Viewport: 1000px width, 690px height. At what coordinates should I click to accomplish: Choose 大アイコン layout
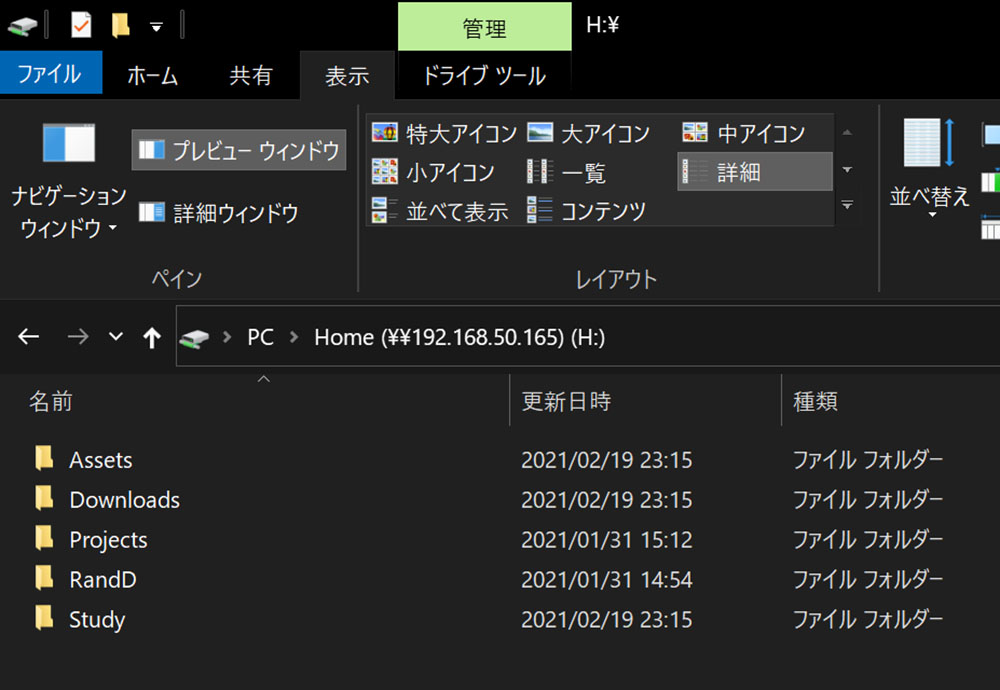click(x=589, y=133)
